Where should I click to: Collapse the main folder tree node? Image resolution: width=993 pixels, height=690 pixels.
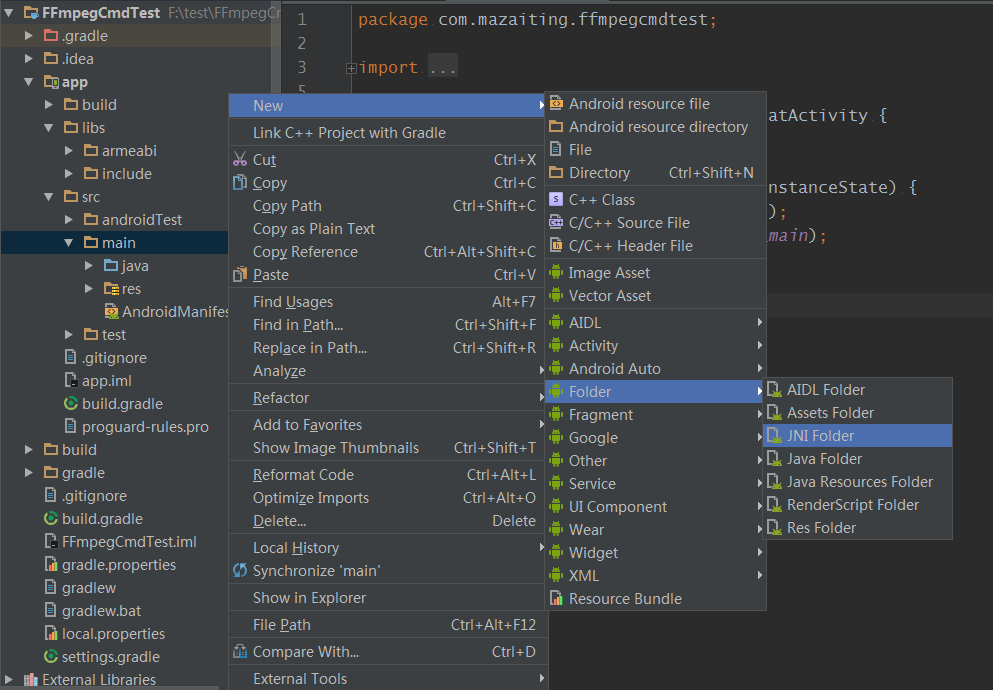(69, 242)
